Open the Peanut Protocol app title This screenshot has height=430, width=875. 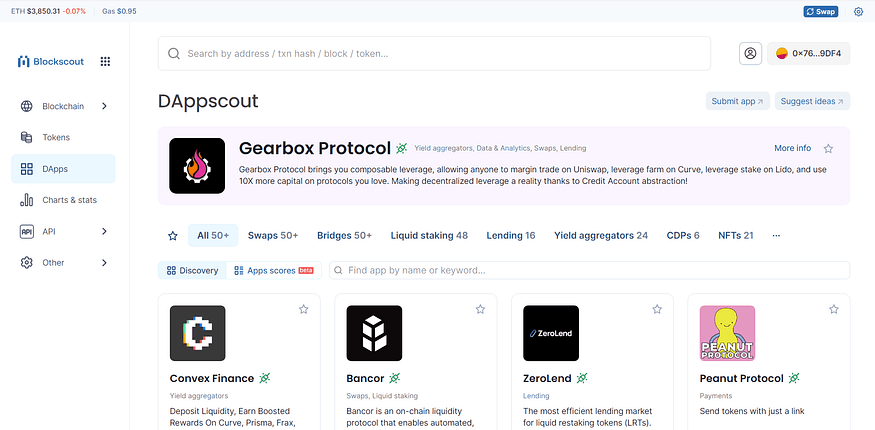click(x=742, y=378)
